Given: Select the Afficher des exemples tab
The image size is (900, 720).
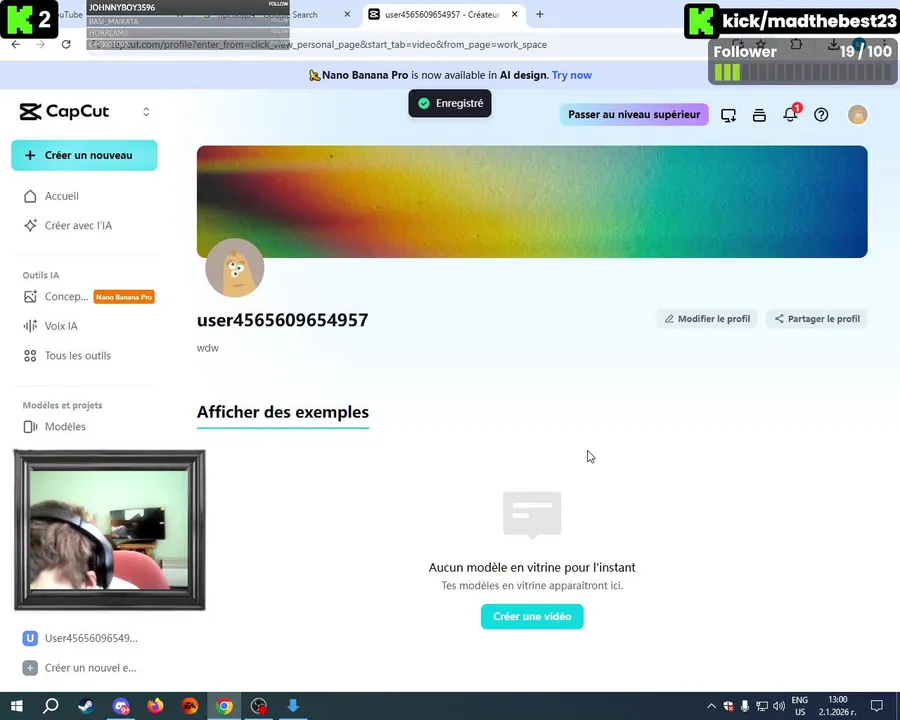Looking at the screenshot, I should [x=283, y=412].
